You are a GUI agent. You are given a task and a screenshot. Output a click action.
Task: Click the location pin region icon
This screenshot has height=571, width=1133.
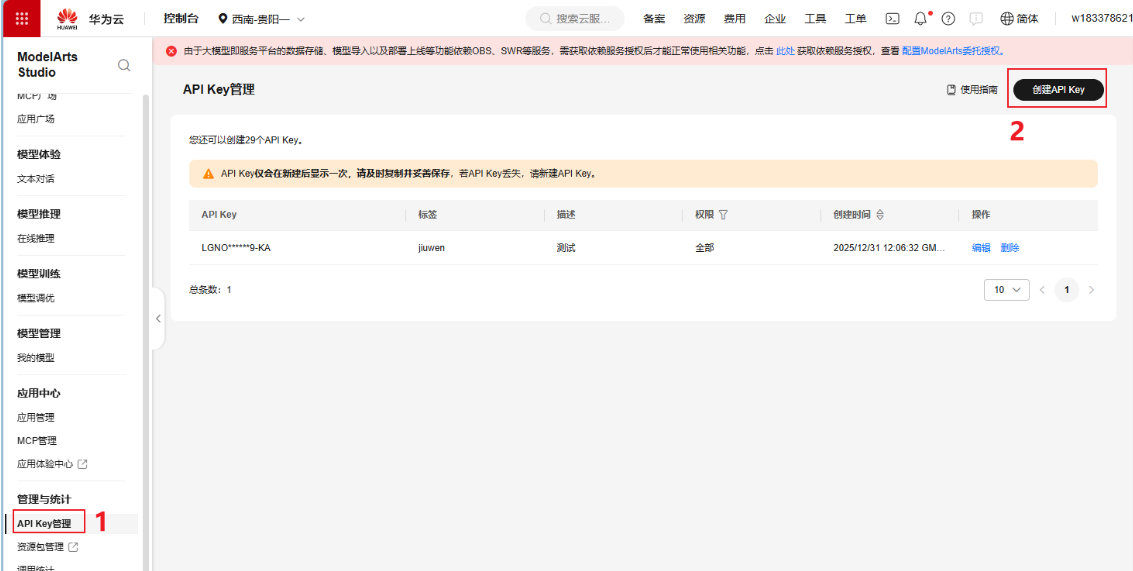(x=223, y=19)
